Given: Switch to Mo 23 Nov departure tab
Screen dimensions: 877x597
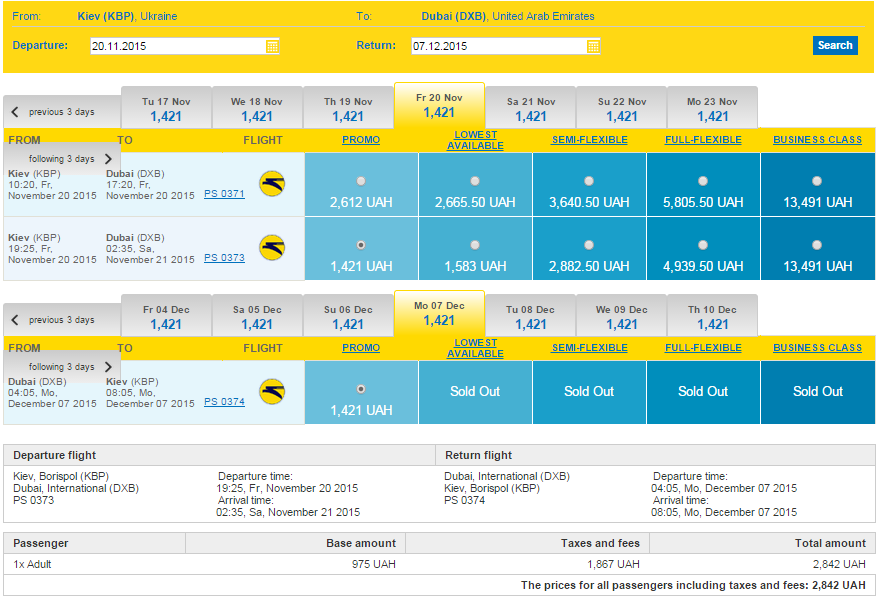Looking at the screenshot, I should [x=713, y=109].
